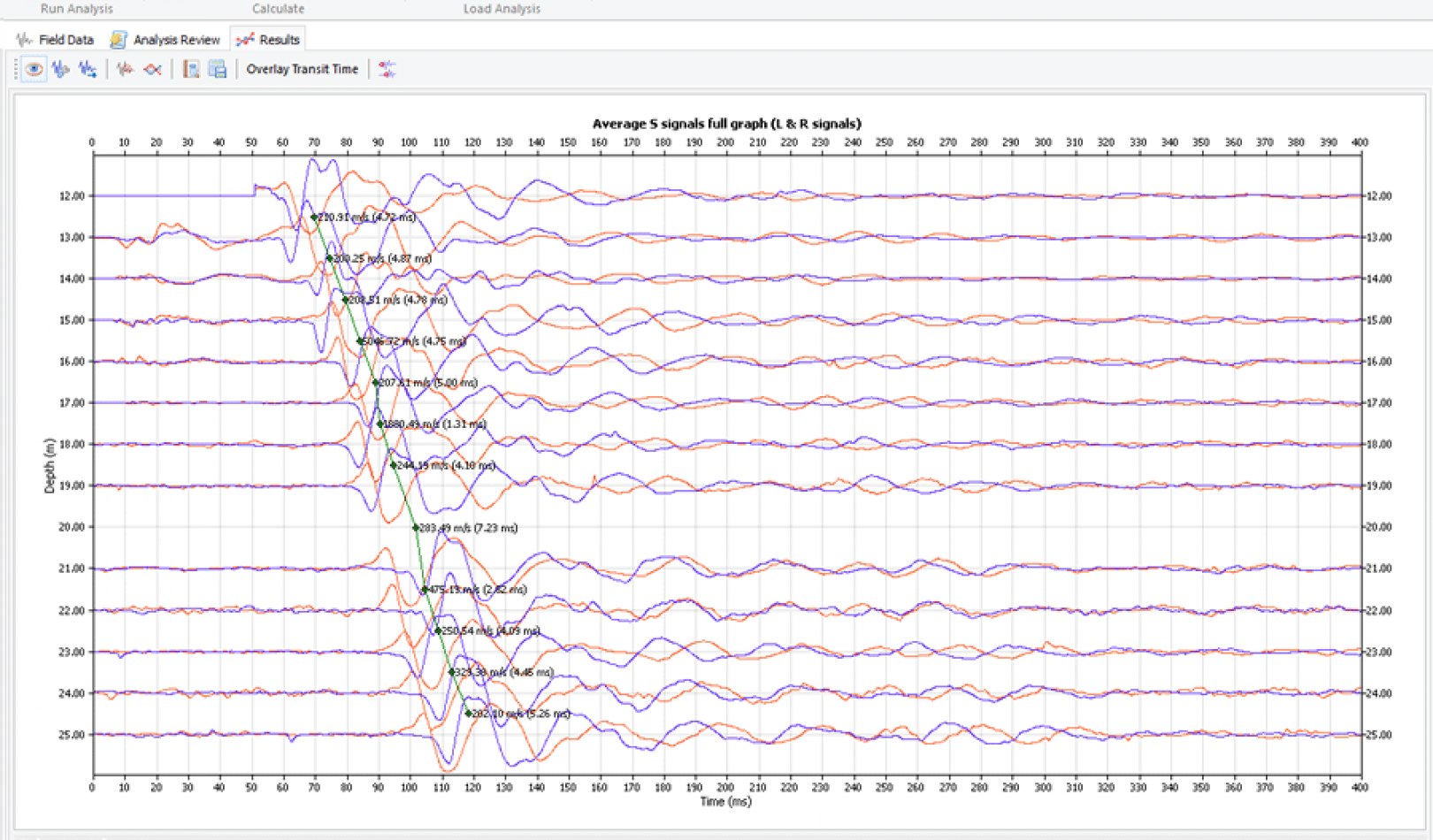
Task: Click the table save icon in toolbar
Action: coord(217,69)
